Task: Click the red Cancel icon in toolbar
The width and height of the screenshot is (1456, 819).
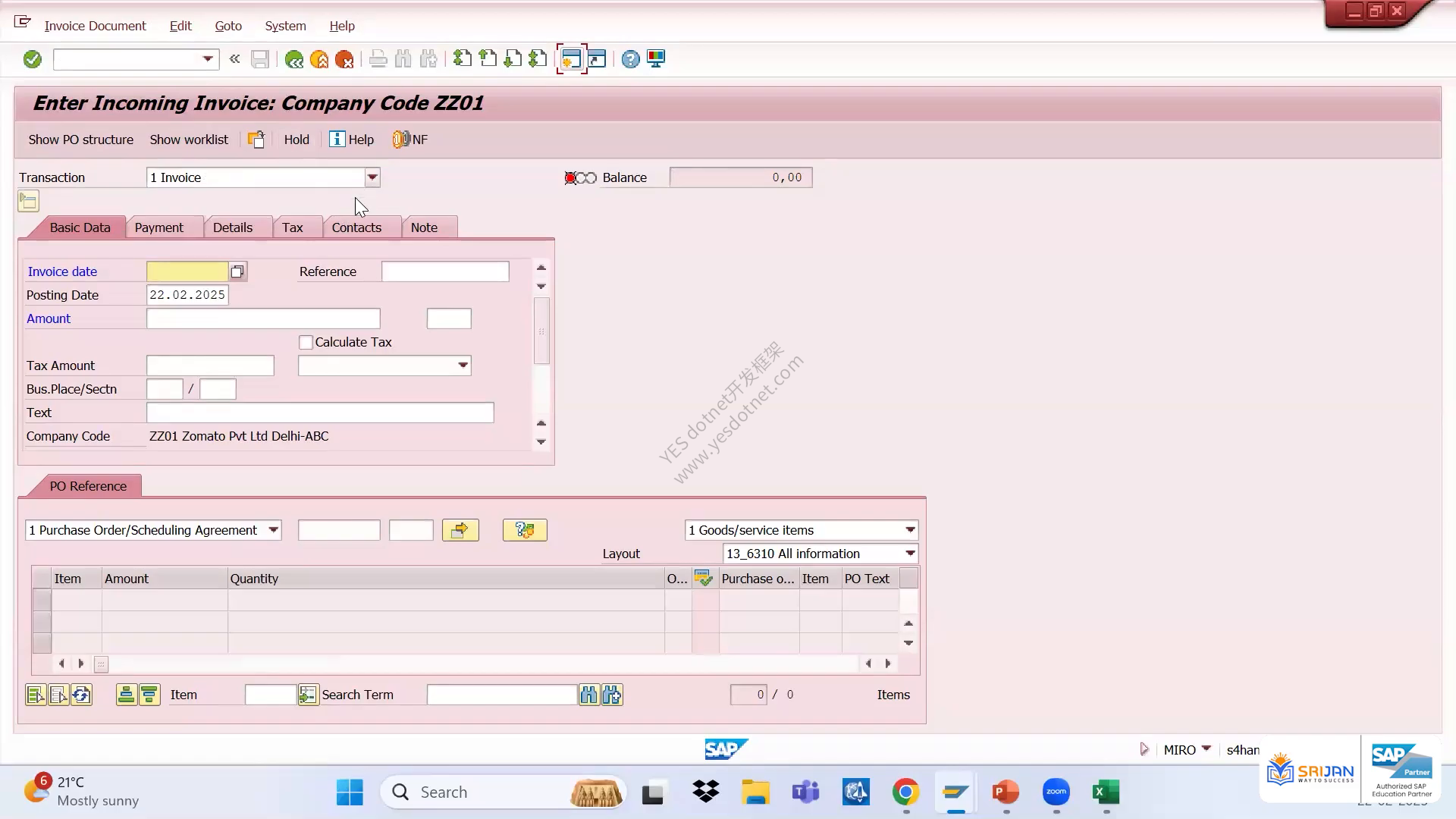Action: click(x=344, y=59)
